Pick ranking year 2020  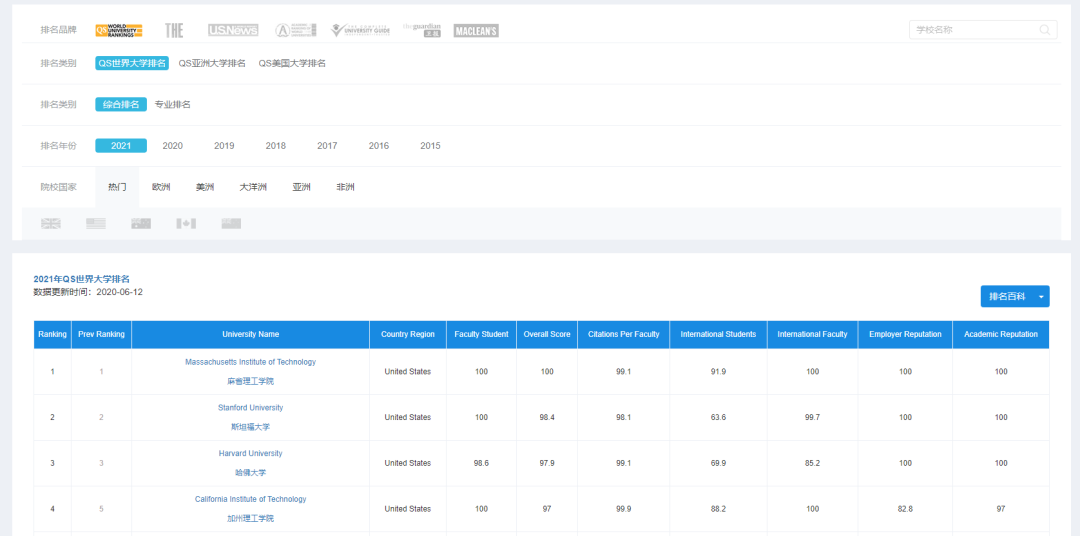pos(172,146)
